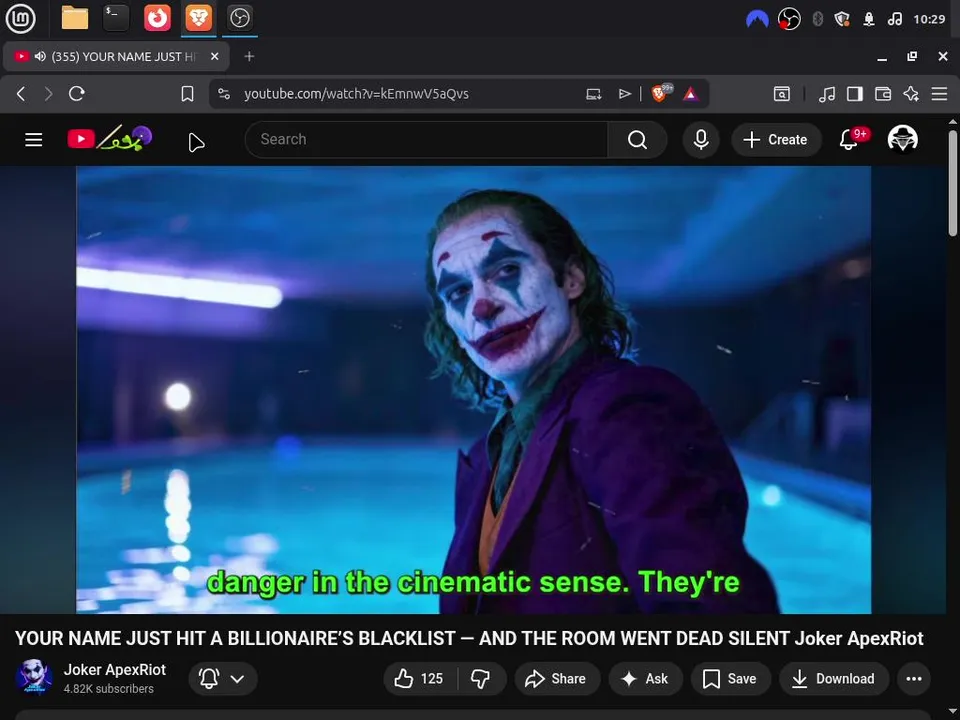Image resolution: width=960 pixels, height=720 pixels.
Task: Open Brave Wallet
Action: click(x=883, y=94)
